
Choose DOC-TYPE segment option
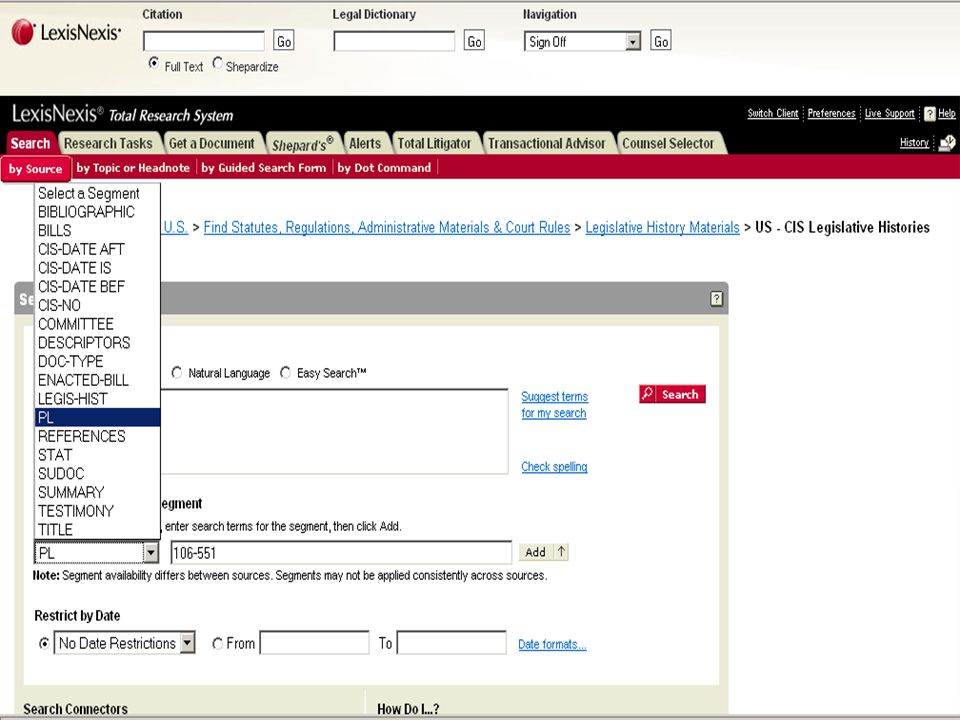[x=97, y=361]
